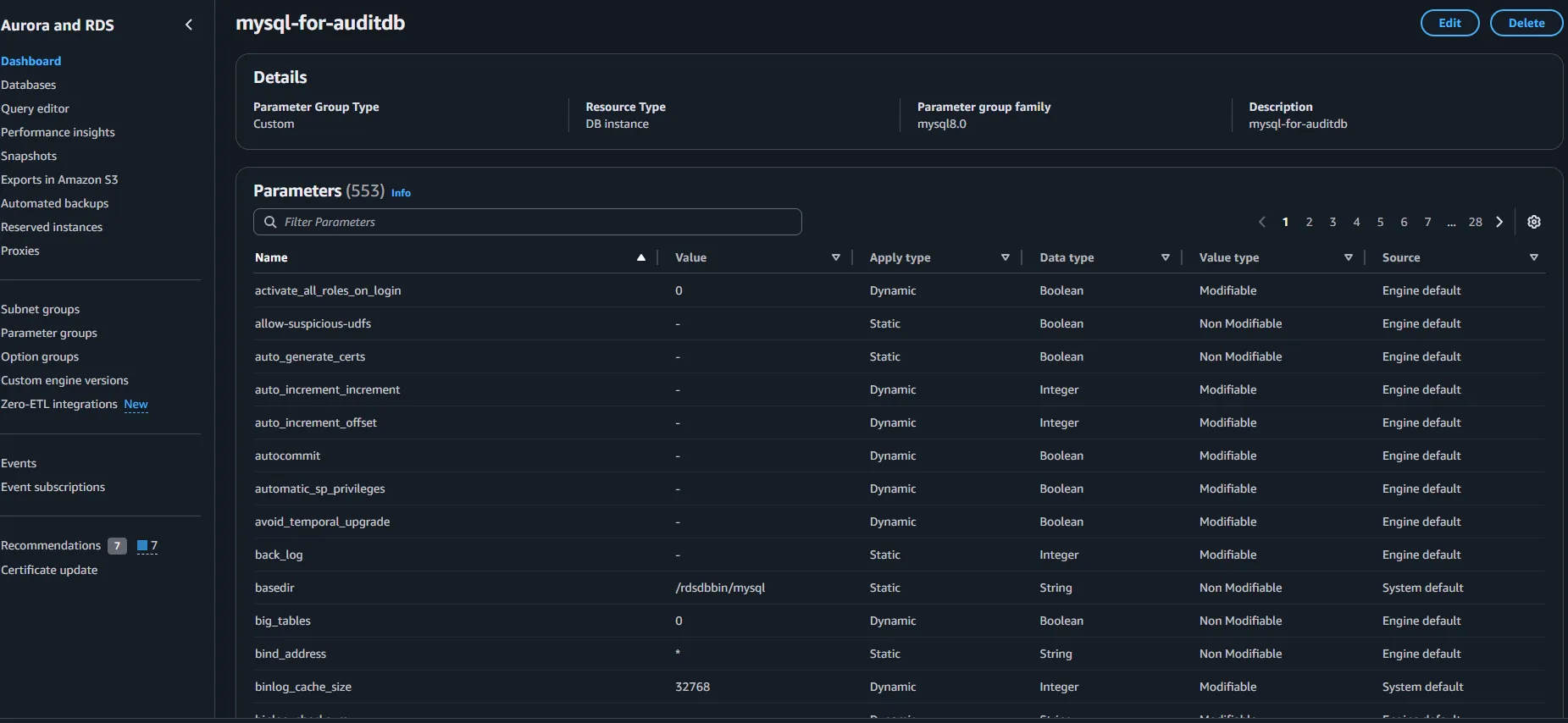The height and width of the screenshot is (723, 1568).
Task: Sort by Name ascending arrow
Action: pyautogui.click(x=640, y=257)
